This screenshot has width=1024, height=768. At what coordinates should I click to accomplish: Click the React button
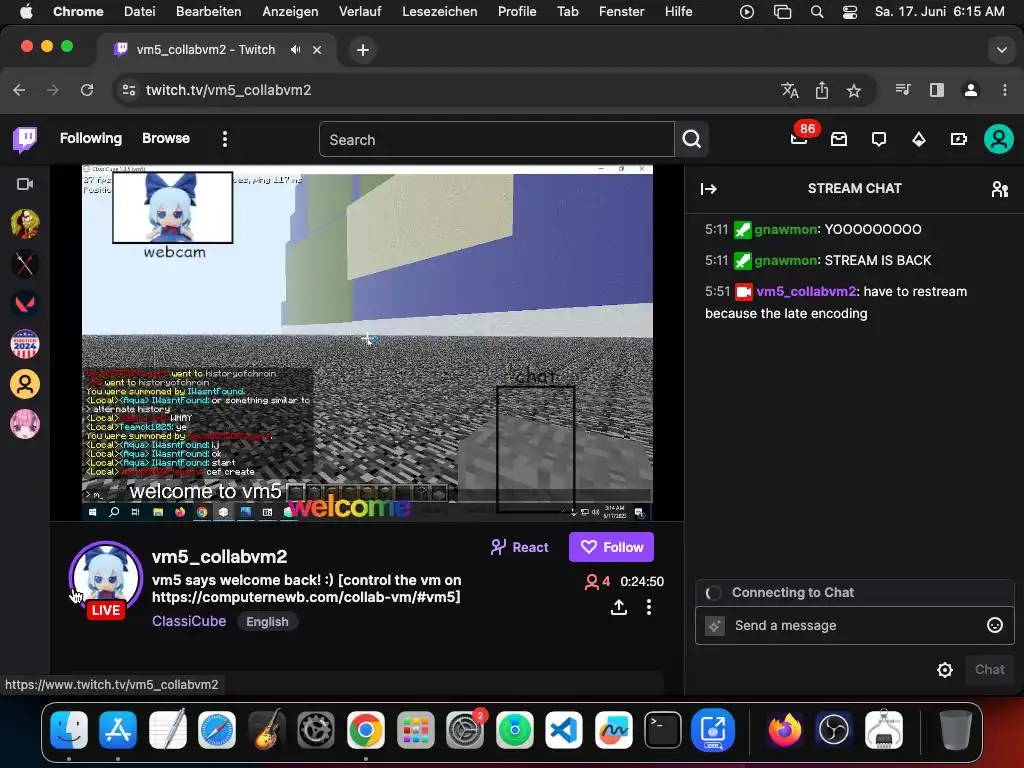pyautogui.click(x=520, y=547)
